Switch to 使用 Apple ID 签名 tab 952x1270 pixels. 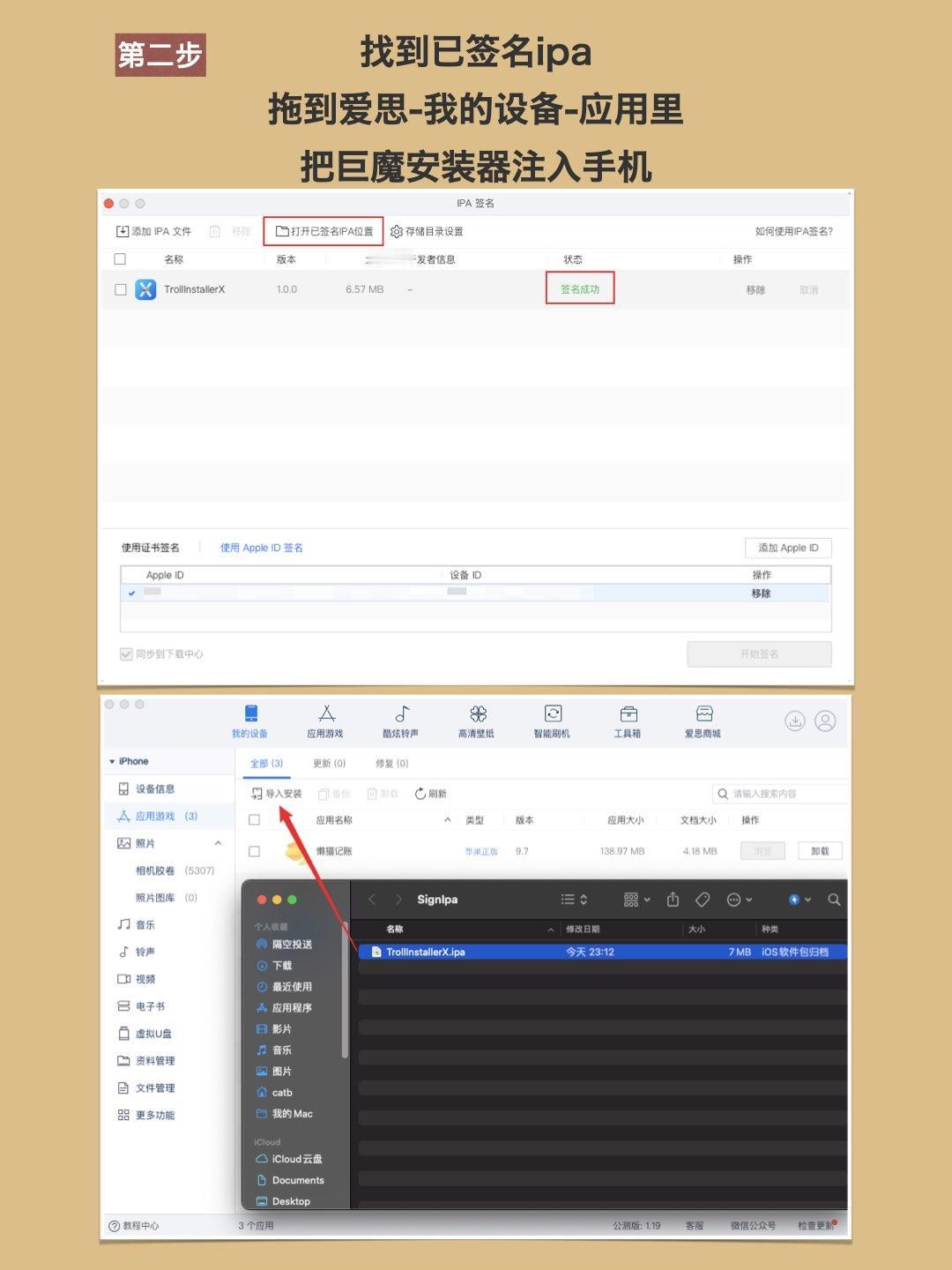pyautogui.click(x=262, y=548)
